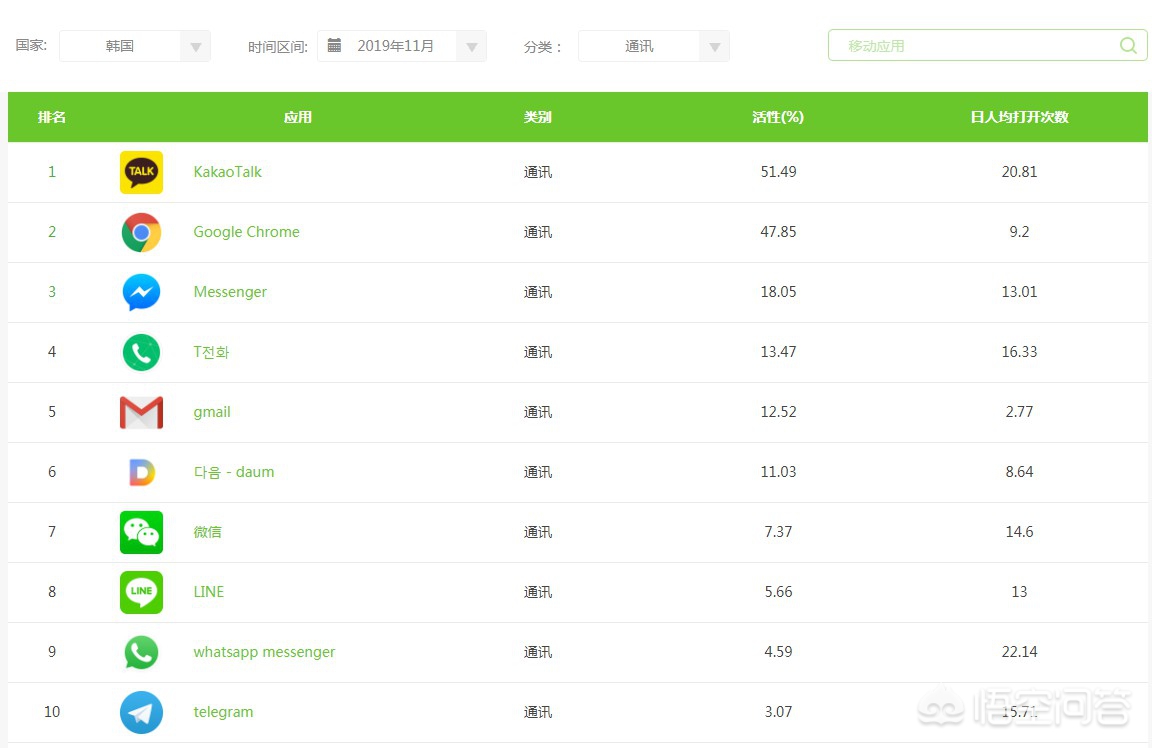1152x748 pixels.
Task: Click the LINE app icon
Action: point(141,592)
